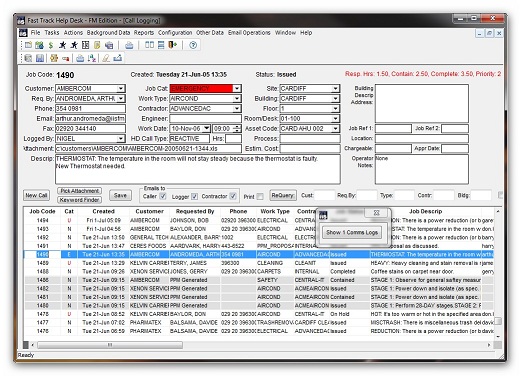Expand the Work Type AIRCOND dropdown
The width and height of the screenshot is (521, 376).
[x=237, y=98]
